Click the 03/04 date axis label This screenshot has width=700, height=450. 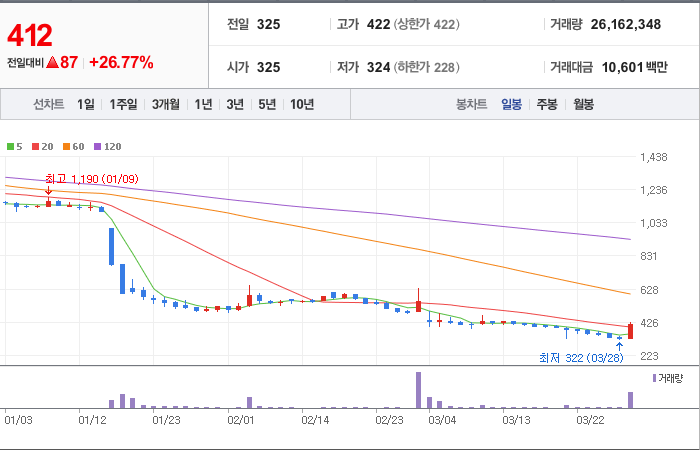pyautogui.click(x=442, y=420)
